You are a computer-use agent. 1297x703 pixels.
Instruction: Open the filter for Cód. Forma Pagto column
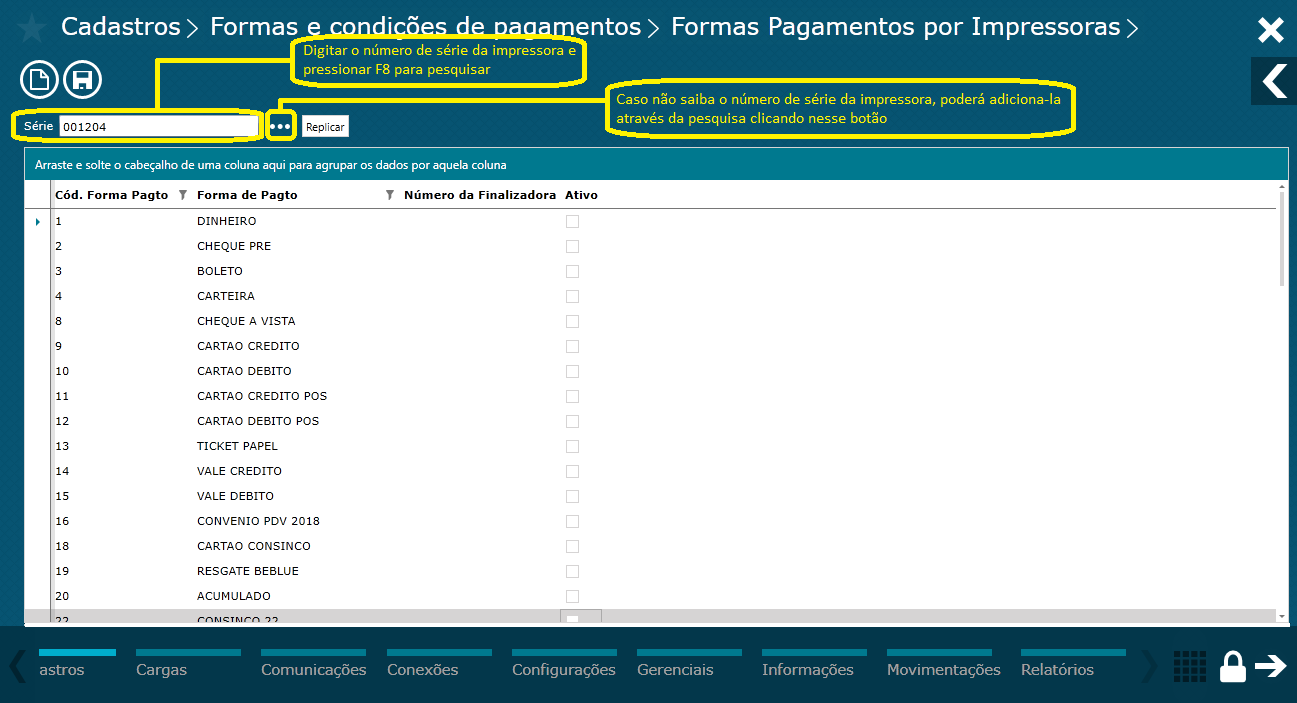(182, 195)
